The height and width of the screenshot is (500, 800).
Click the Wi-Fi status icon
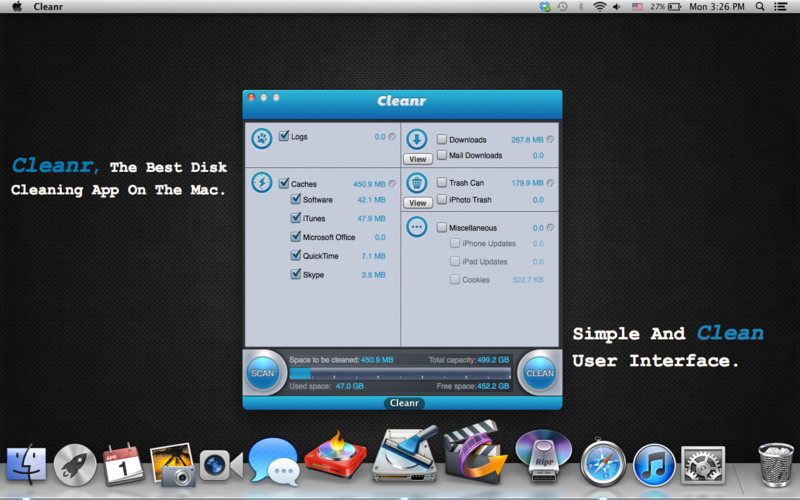[599, 7]
